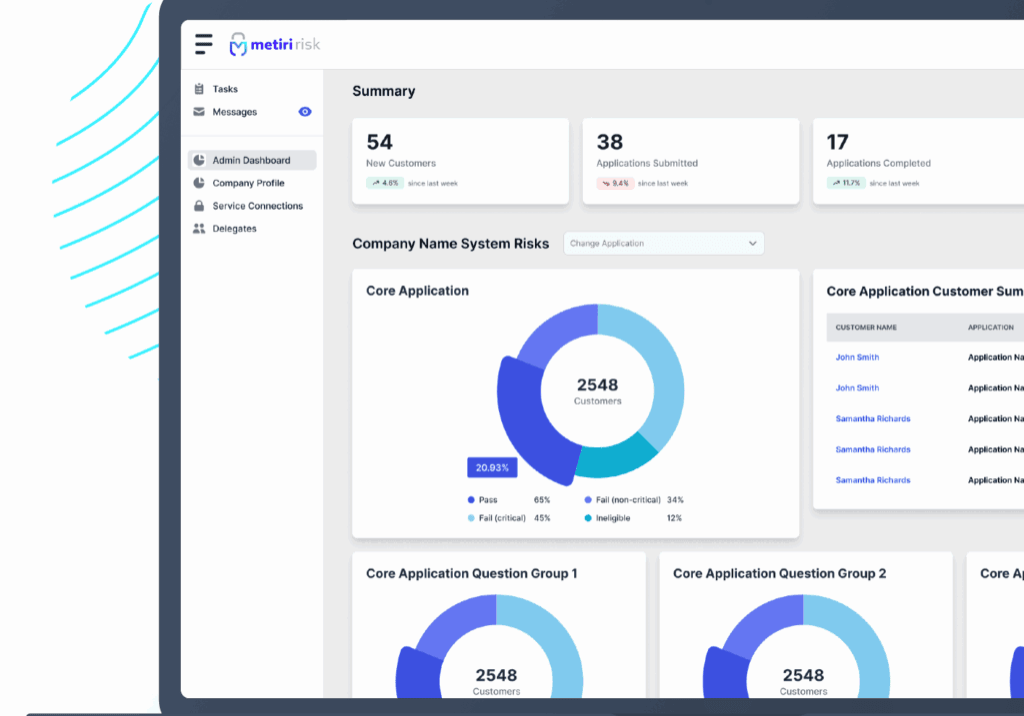Viewport: 1024px width, 716px height.
Task: Select Admin Dashboard menu item
Action: pyautogui.click(x=252, y=160)
